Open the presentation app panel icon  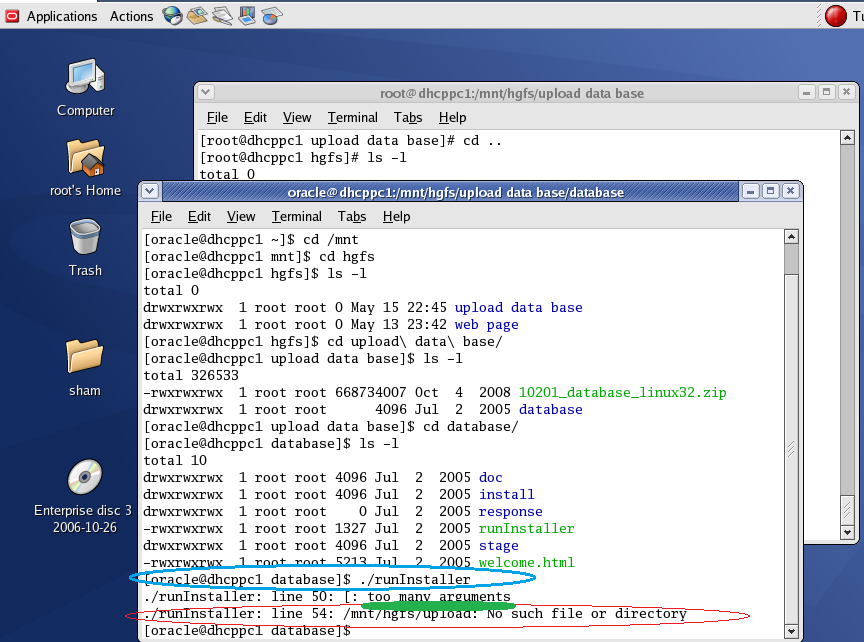(x=247, y=15)
